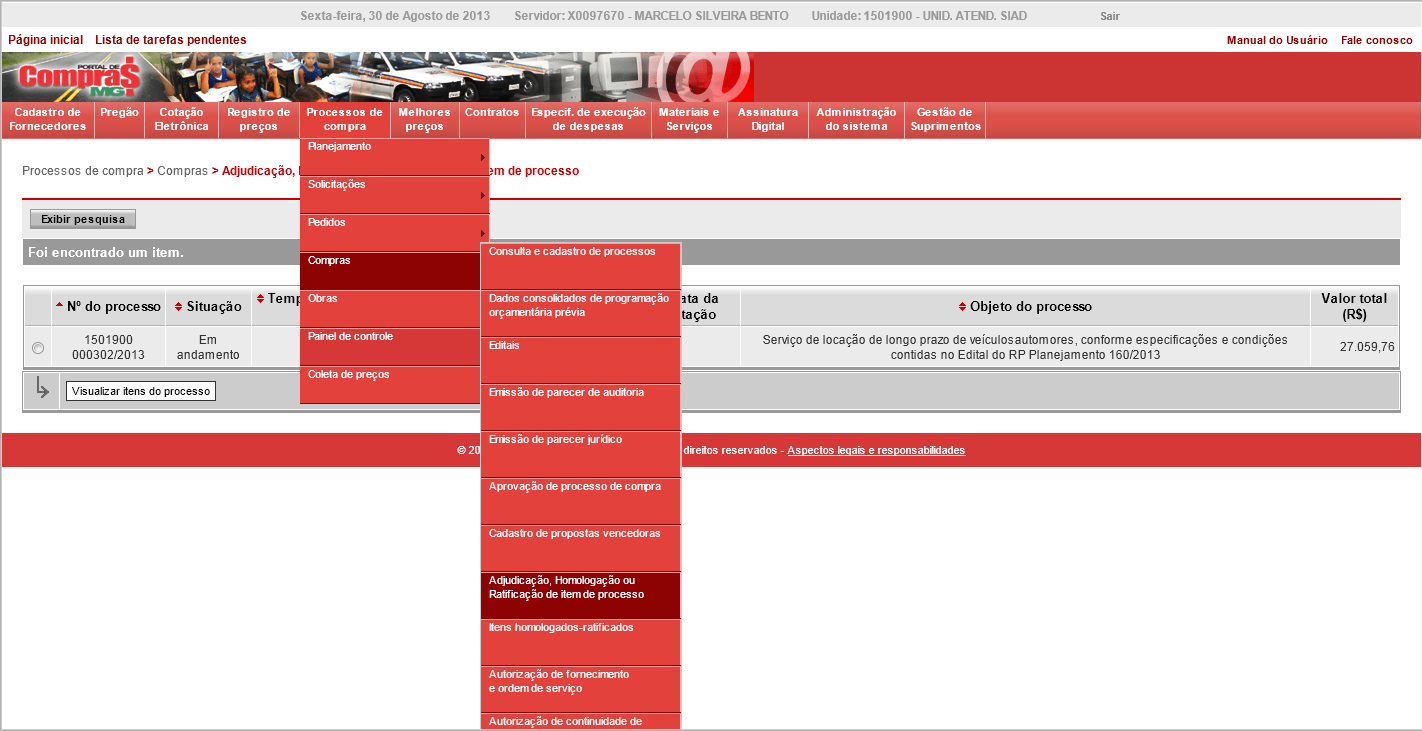The width and height of the screenshot is (1422, 731).
Task: Open Melhores preços menu
Action: [425, 119]
